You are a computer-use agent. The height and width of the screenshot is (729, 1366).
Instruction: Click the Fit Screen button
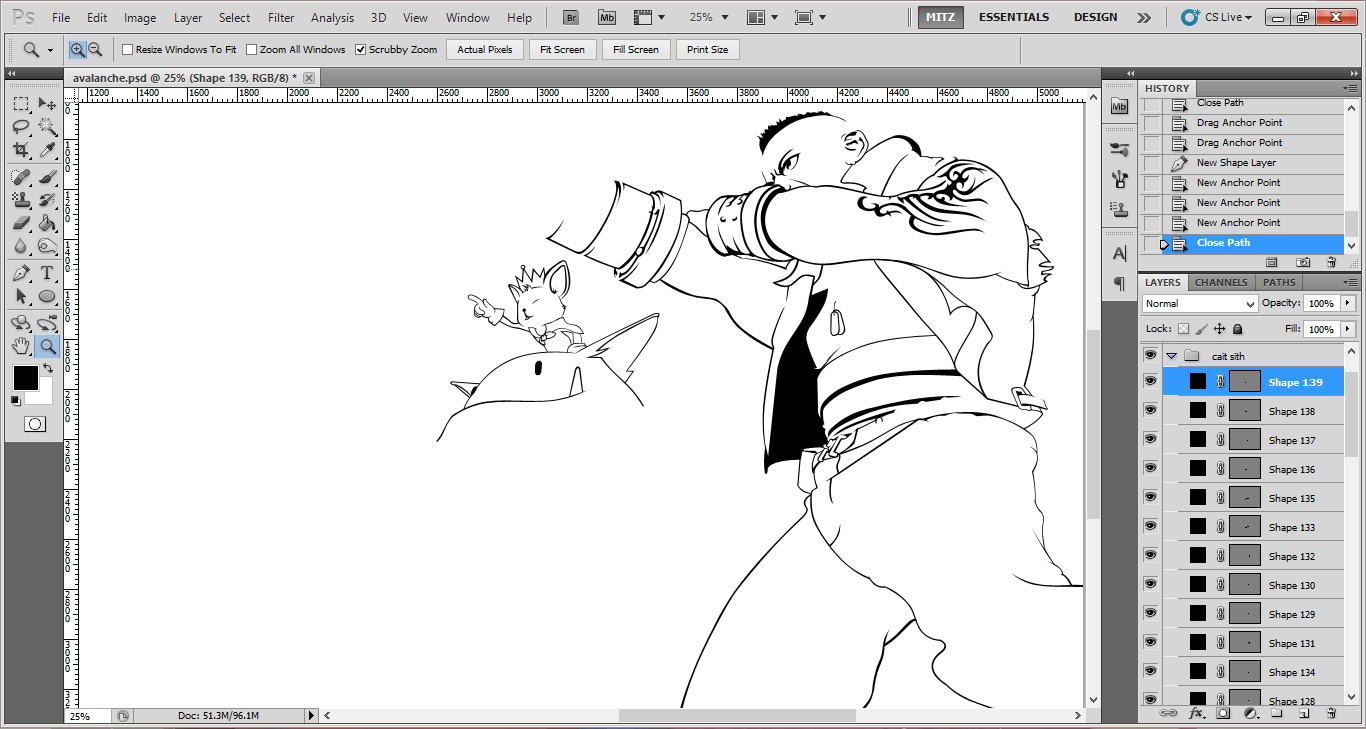pyautogui.click(x=563, y=49)
